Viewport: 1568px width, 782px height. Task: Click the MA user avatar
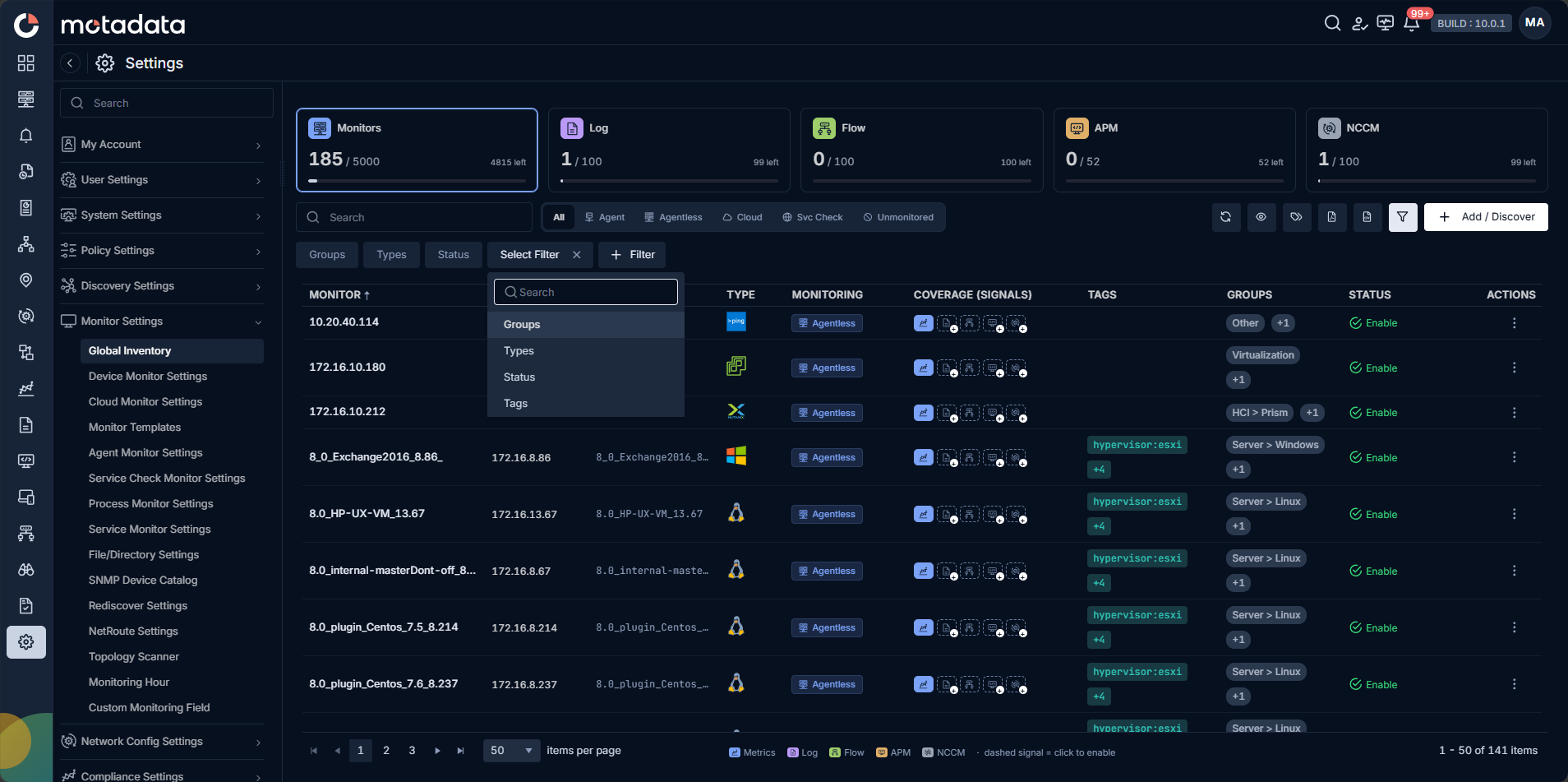(1534, 23)
